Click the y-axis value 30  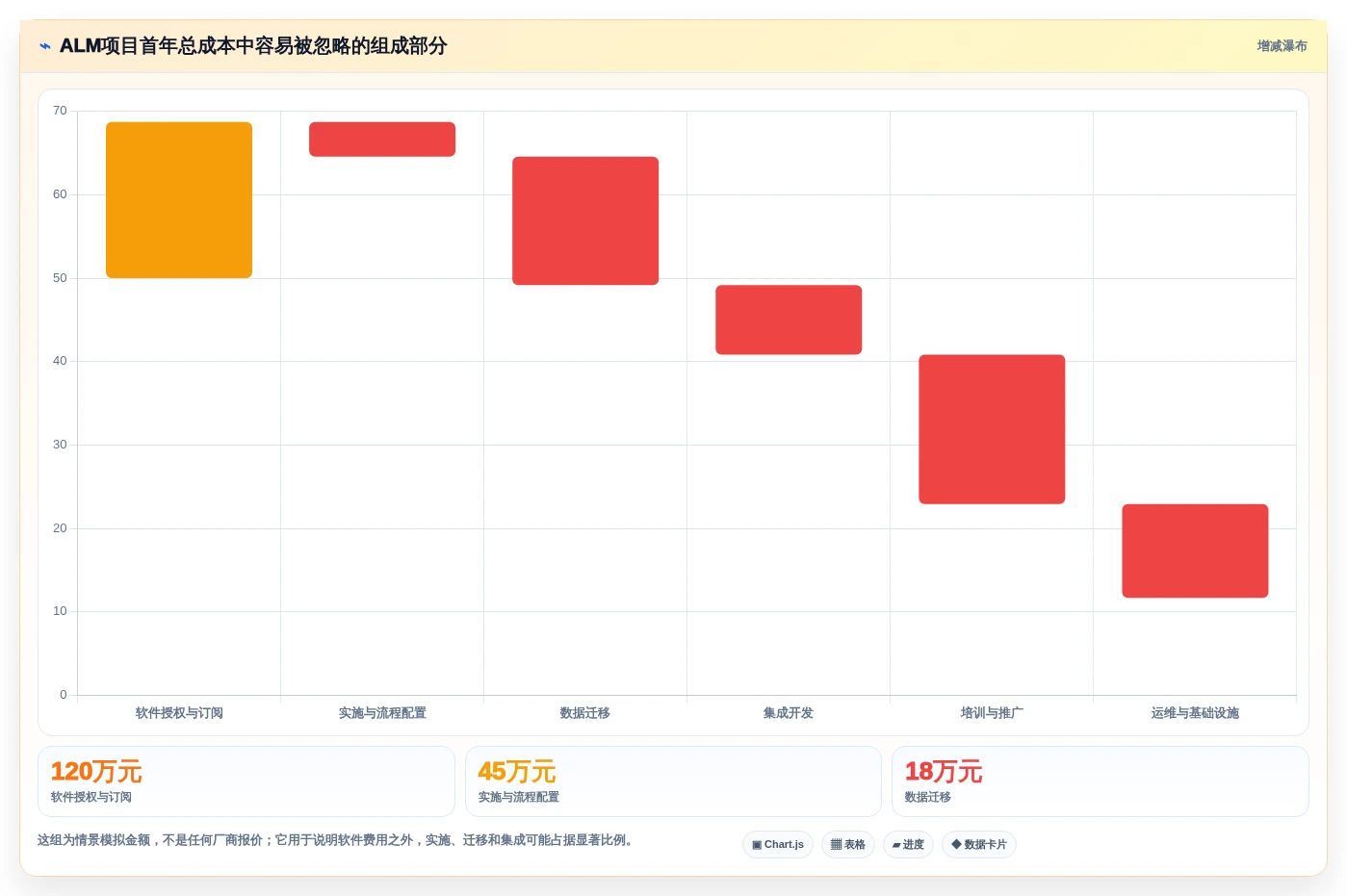(x=60, y=445)
